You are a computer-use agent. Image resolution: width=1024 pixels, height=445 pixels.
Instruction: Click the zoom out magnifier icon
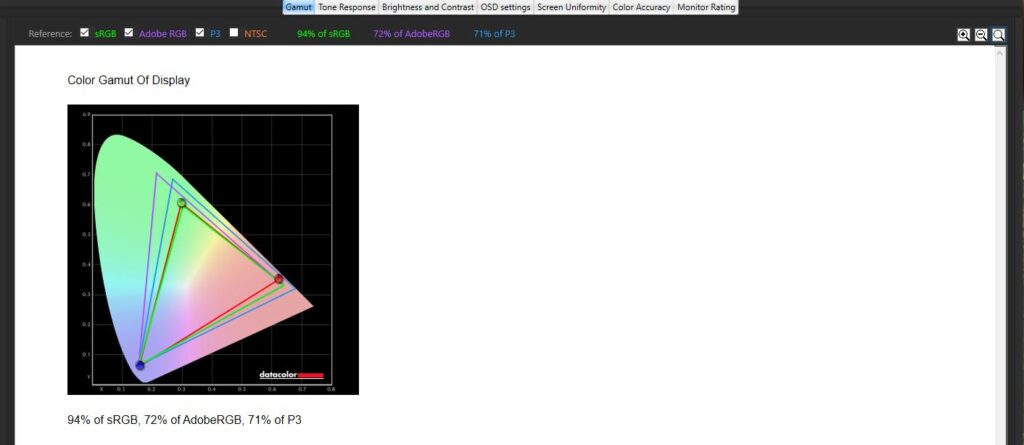point(981,34)
